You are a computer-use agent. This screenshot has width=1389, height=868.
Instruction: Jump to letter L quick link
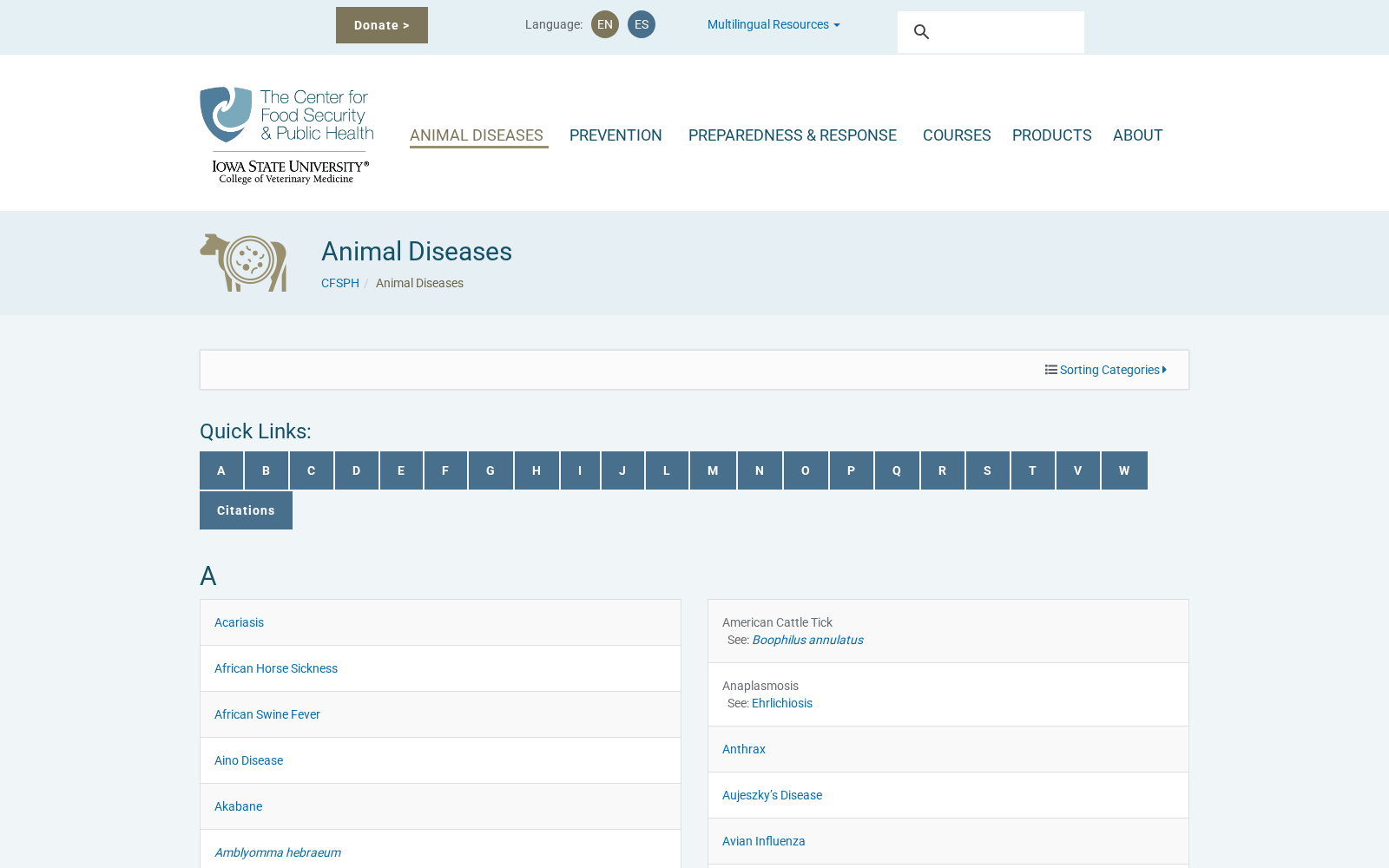[667, 470]
